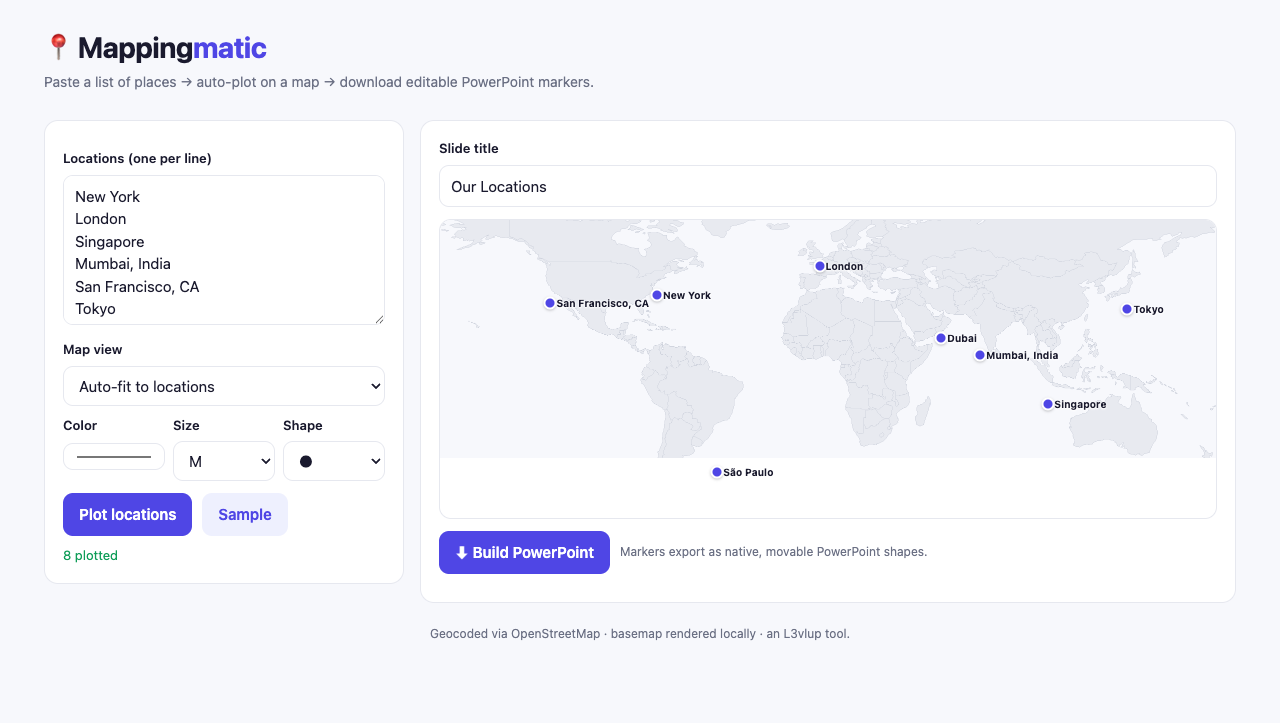Viewport: 1280px width, 723px height.
Task: Click the London map marker dot
Action: pyautogui.click(x=820, y=266)
